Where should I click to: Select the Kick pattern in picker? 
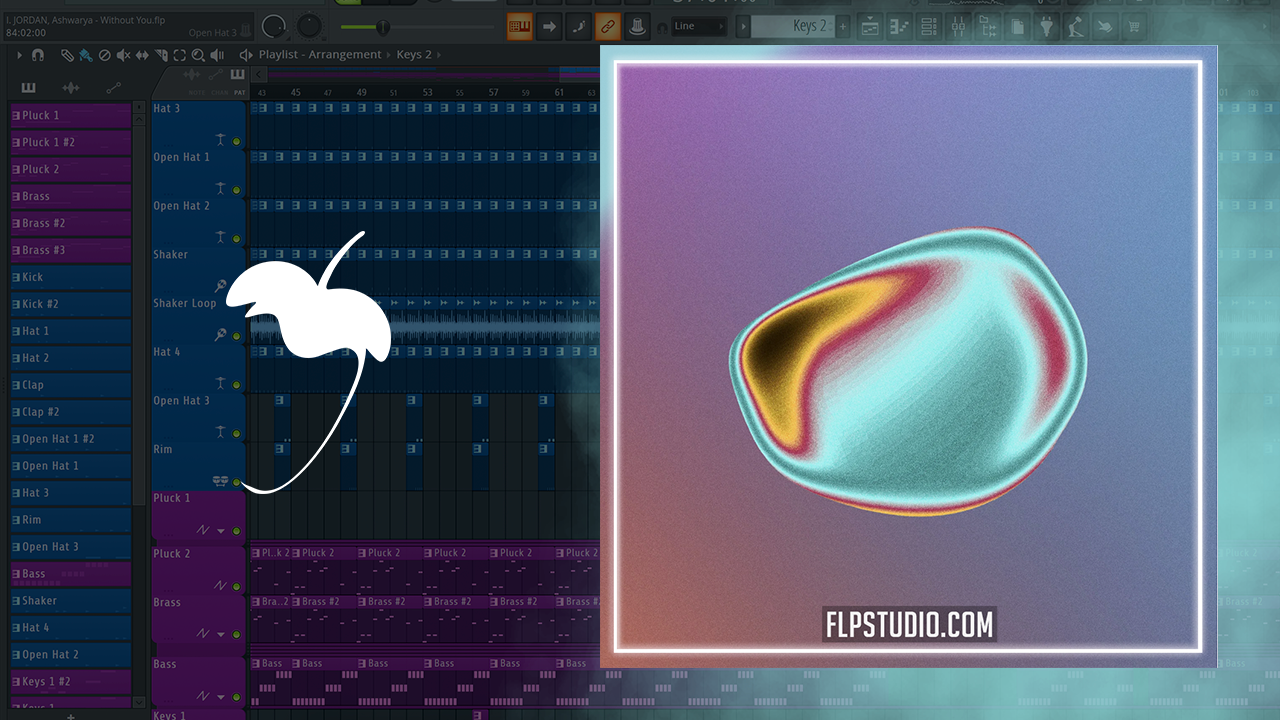click(x=71, y=277)
